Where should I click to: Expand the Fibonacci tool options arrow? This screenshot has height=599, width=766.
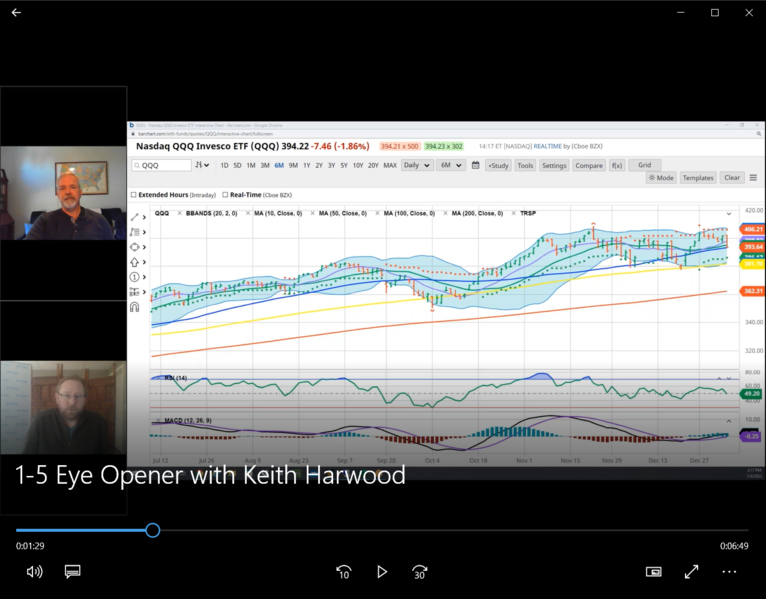coord(144,232)
